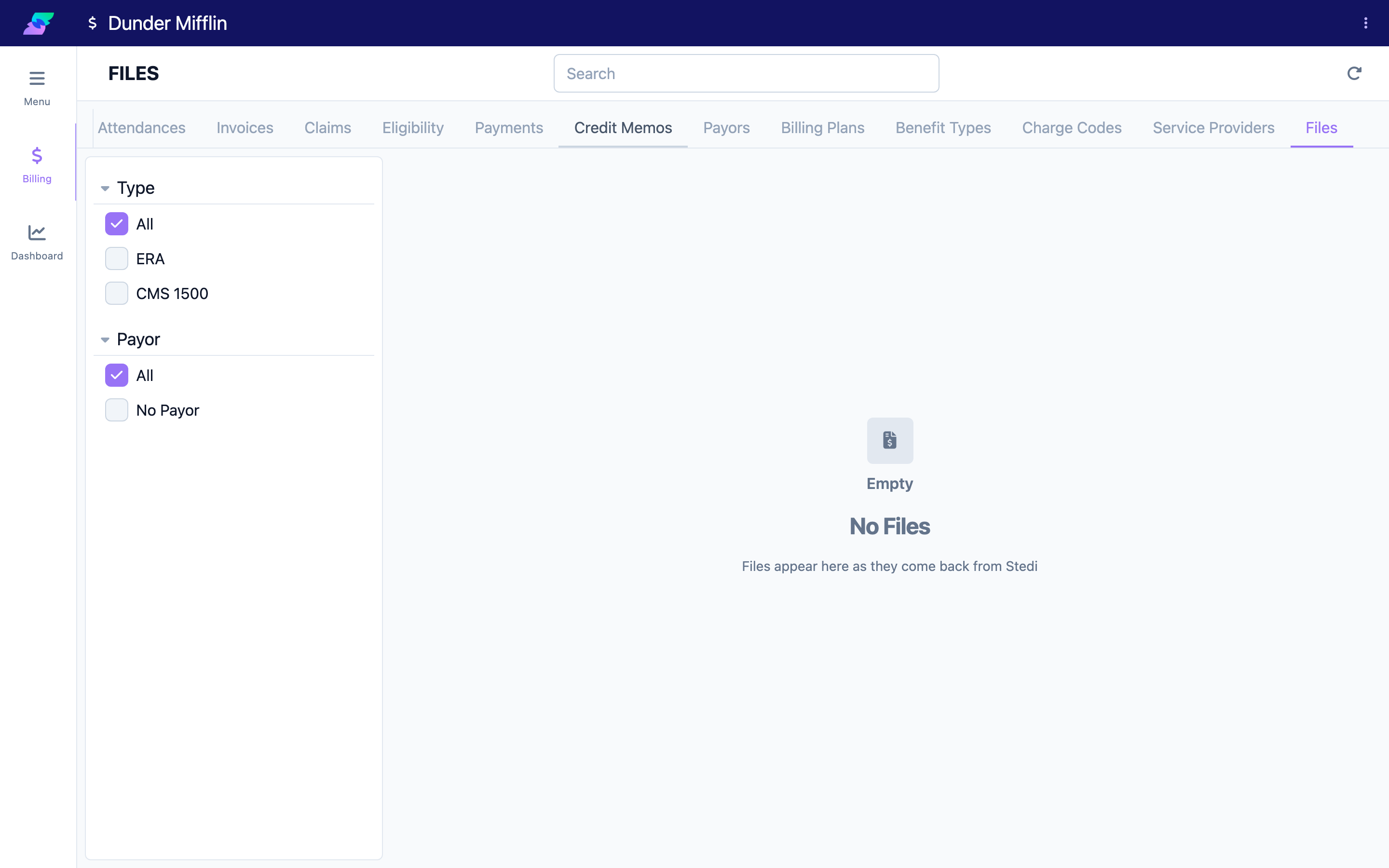Image resolution: width=1389 pixels, height=868 pixels.
Task: Click the Dunder Mifflin organization name
Action: click(168, 23)
